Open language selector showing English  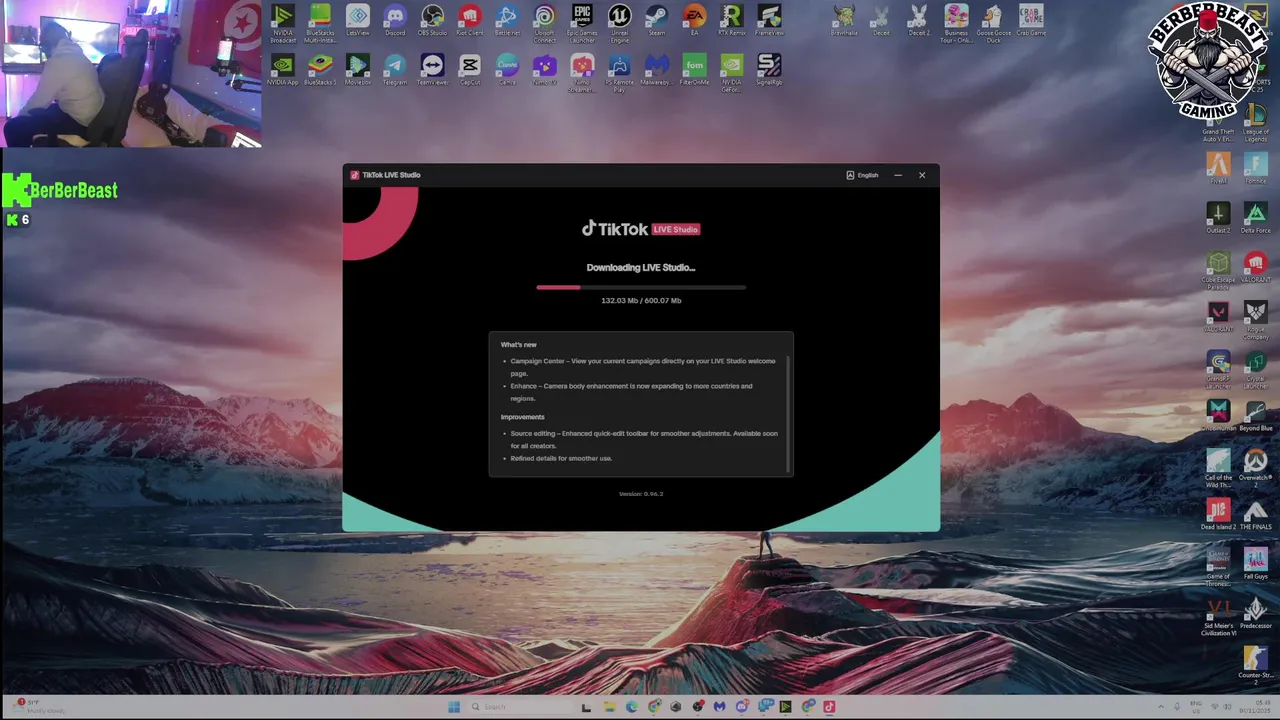point(862,175)
